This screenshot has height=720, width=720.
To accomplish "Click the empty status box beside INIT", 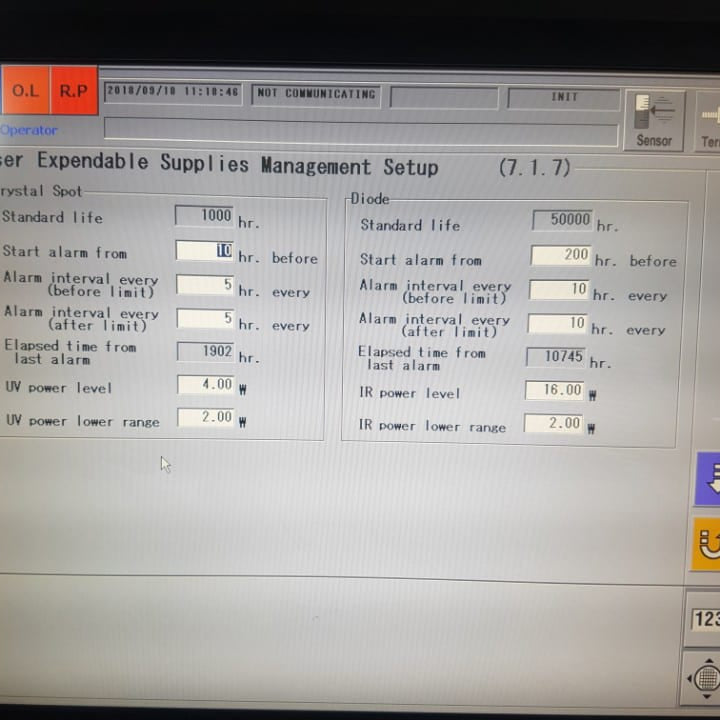I will click(444, 97).
